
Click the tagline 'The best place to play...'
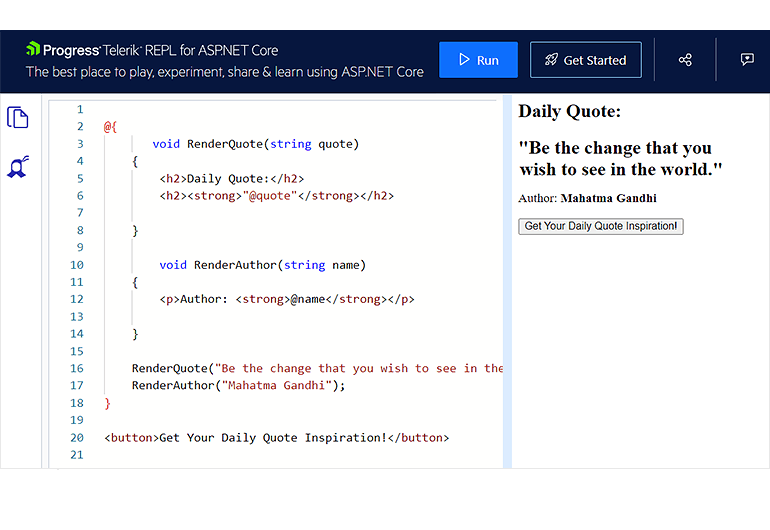tap(224, 72)
